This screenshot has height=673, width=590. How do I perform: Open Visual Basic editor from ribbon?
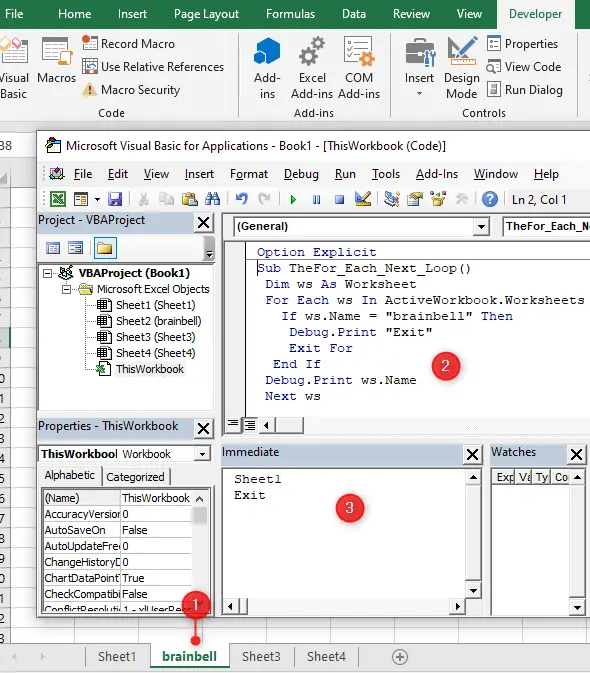tap(14, 68)
